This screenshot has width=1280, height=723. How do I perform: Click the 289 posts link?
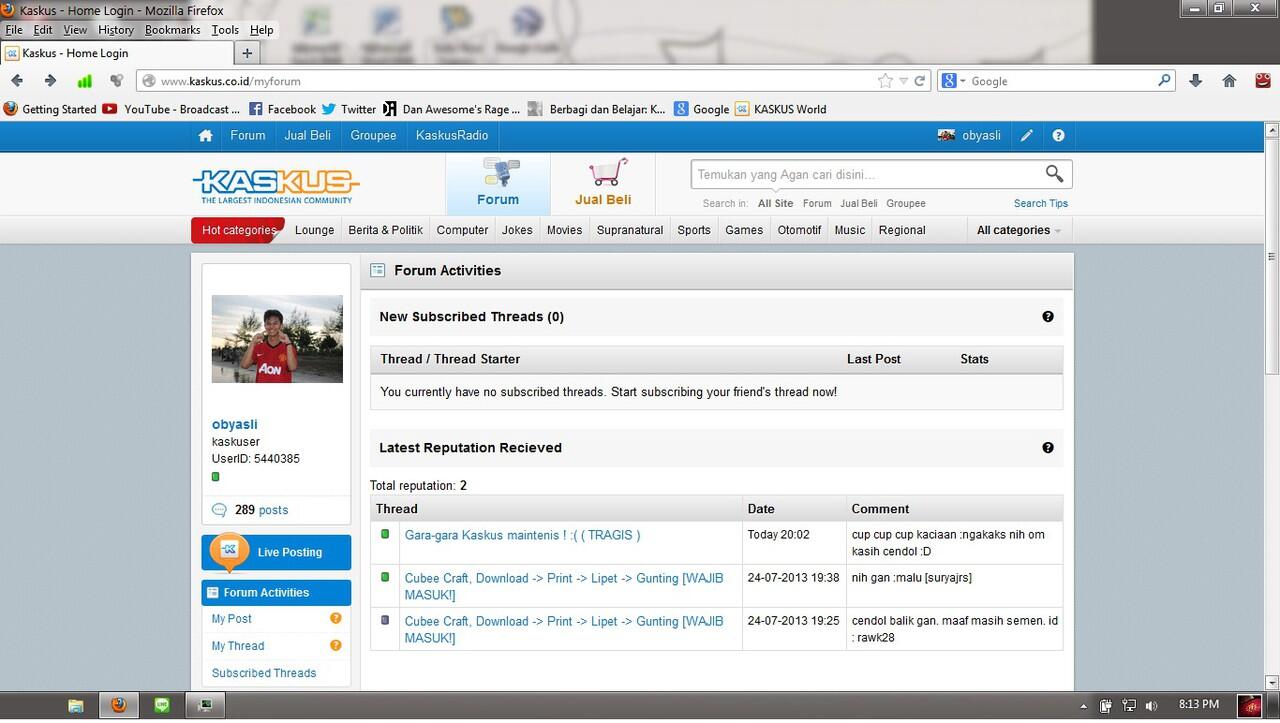click(261, 510)
